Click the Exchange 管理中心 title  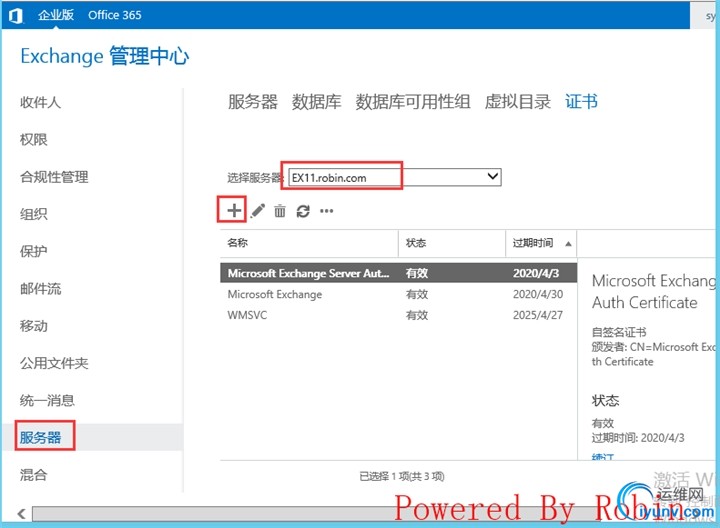105,56
